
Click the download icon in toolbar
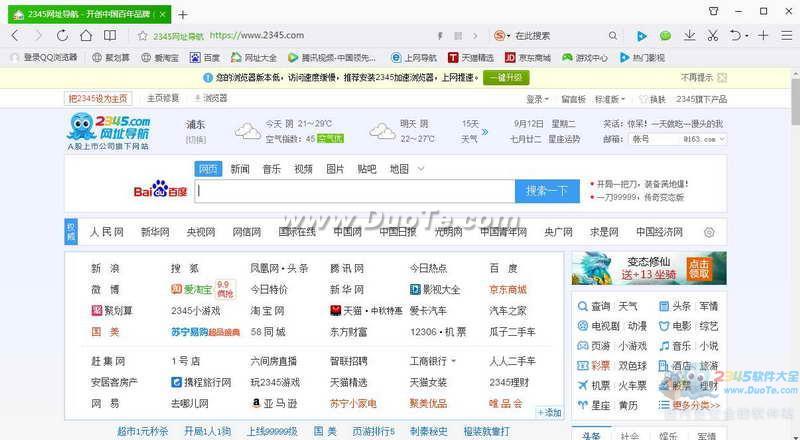[x=689, y=36]
